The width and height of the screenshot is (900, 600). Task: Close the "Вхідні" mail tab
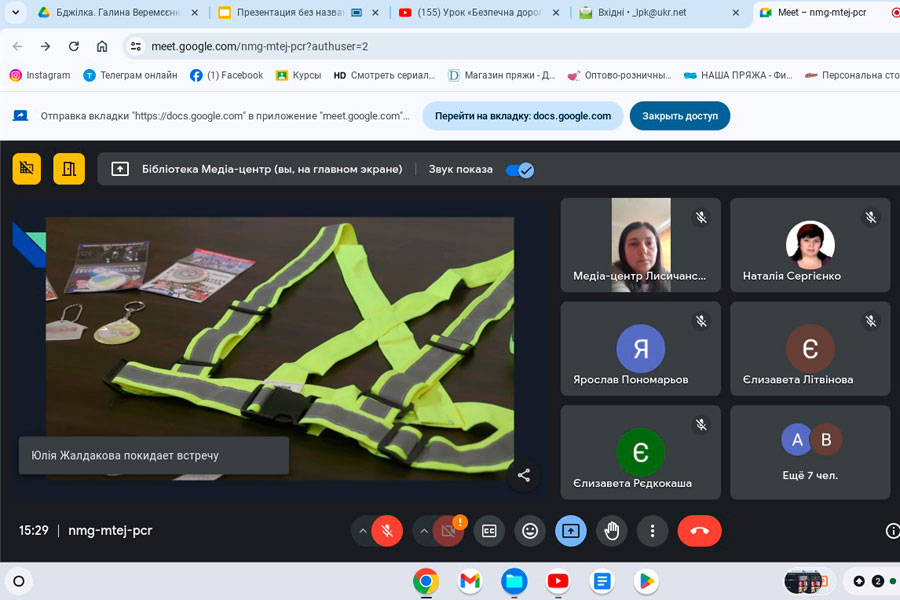coord(736,12)
